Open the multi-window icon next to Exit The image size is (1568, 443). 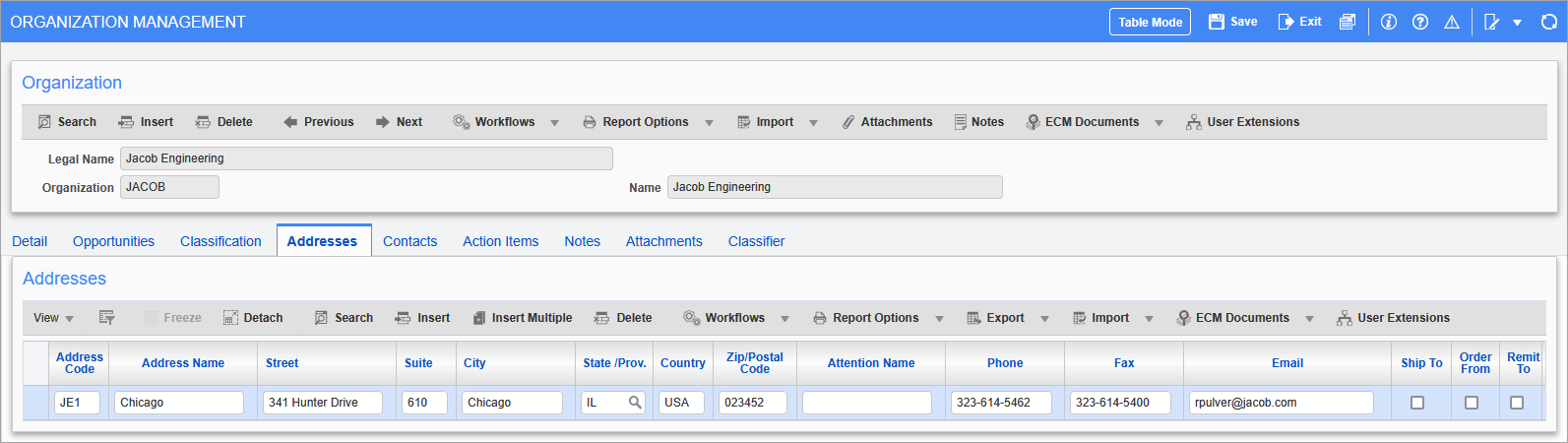pyautogui.click(x=1347, y=22)
